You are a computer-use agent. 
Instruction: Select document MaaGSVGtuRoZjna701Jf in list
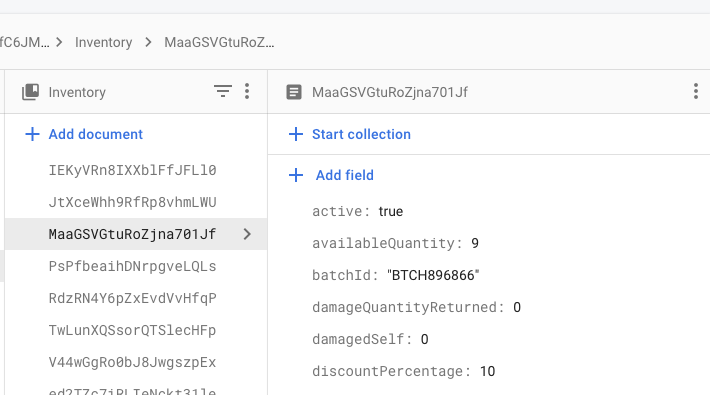tap(136, 234)
